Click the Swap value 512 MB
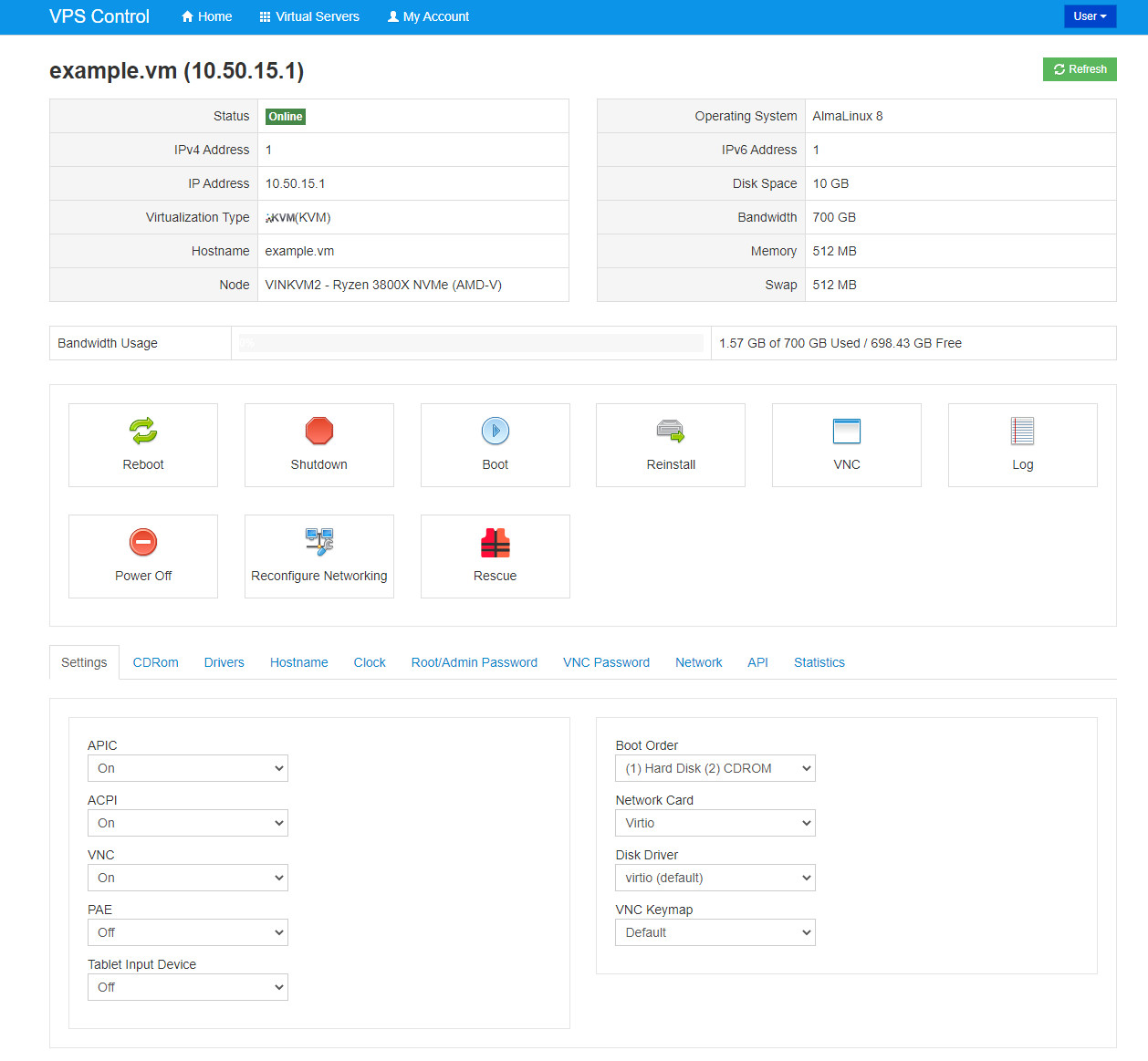Screen dimensions: 1148x1061 tap(835, 285)
